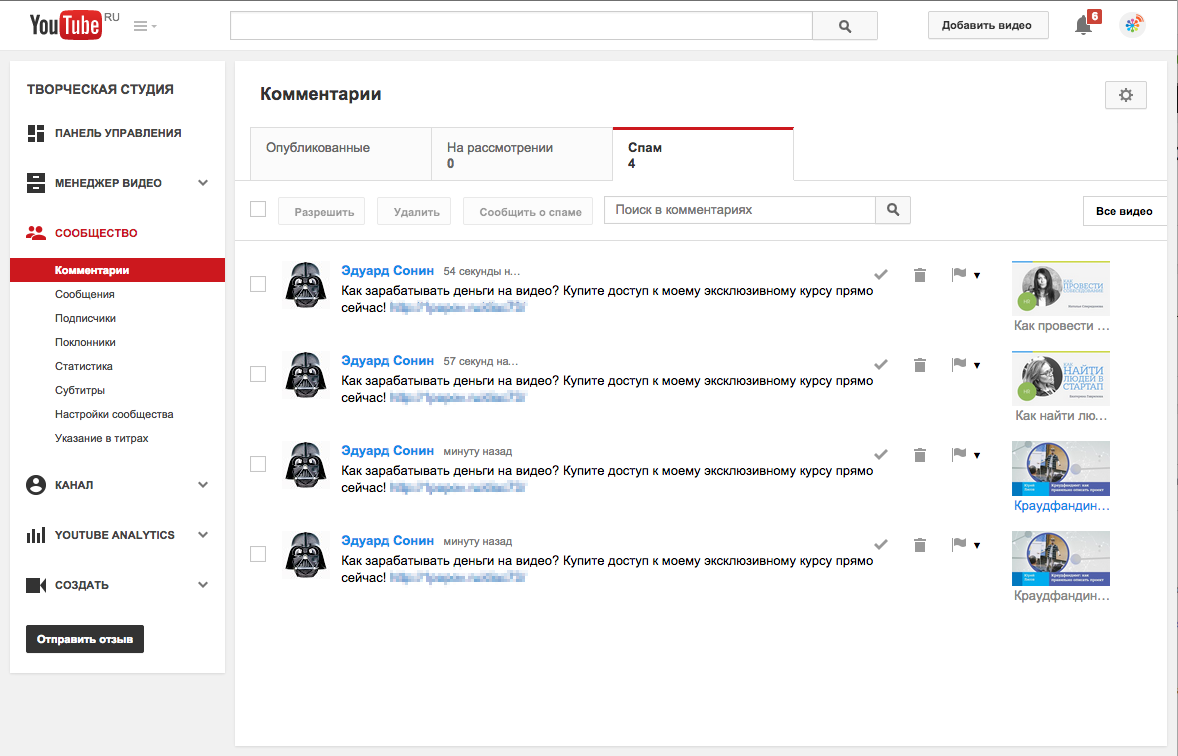The image size is (1178, 756).
Task: Open the Все видео dropdown filter
Action: [1124, 211]
